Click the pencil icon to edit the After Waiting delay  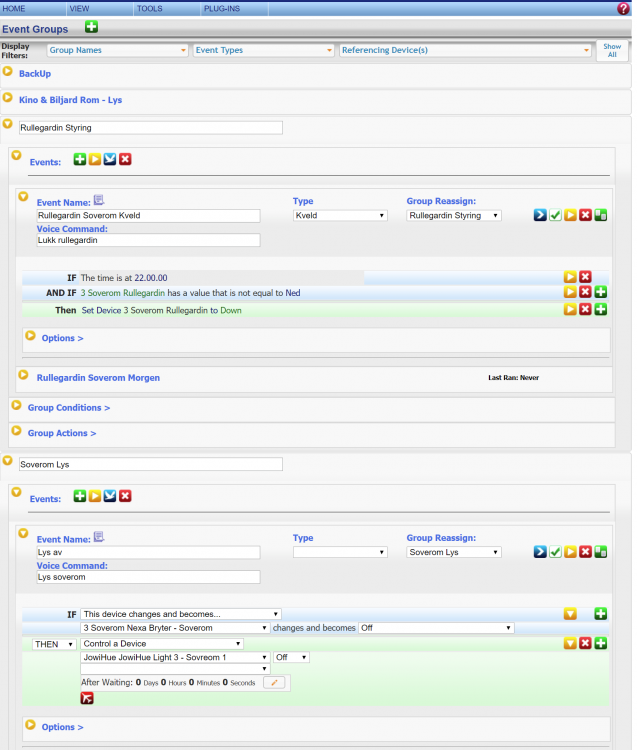(x=274, y=682)
